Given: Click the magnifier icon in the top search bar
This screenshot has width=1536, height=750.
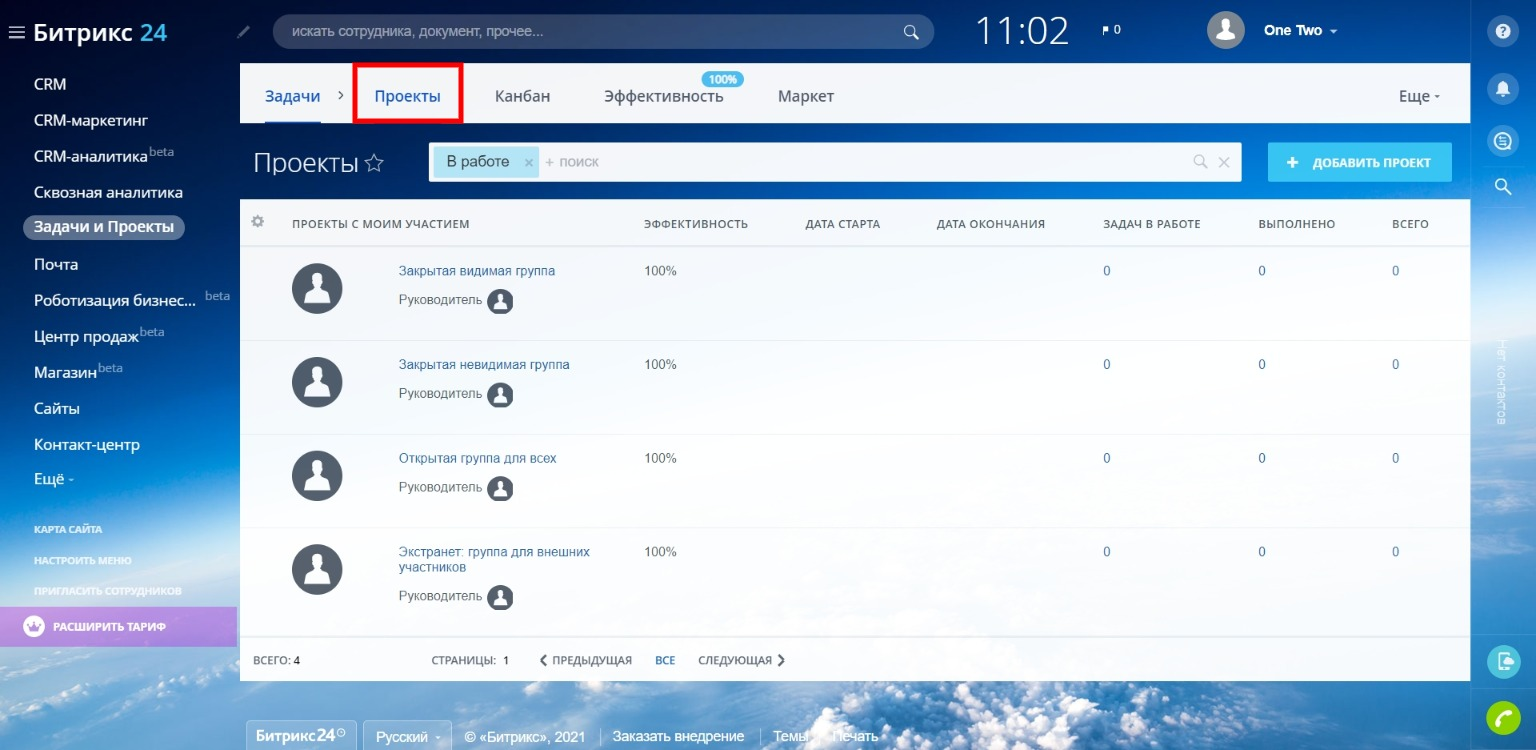Looking at the screenshot, I should pos(911,32).
